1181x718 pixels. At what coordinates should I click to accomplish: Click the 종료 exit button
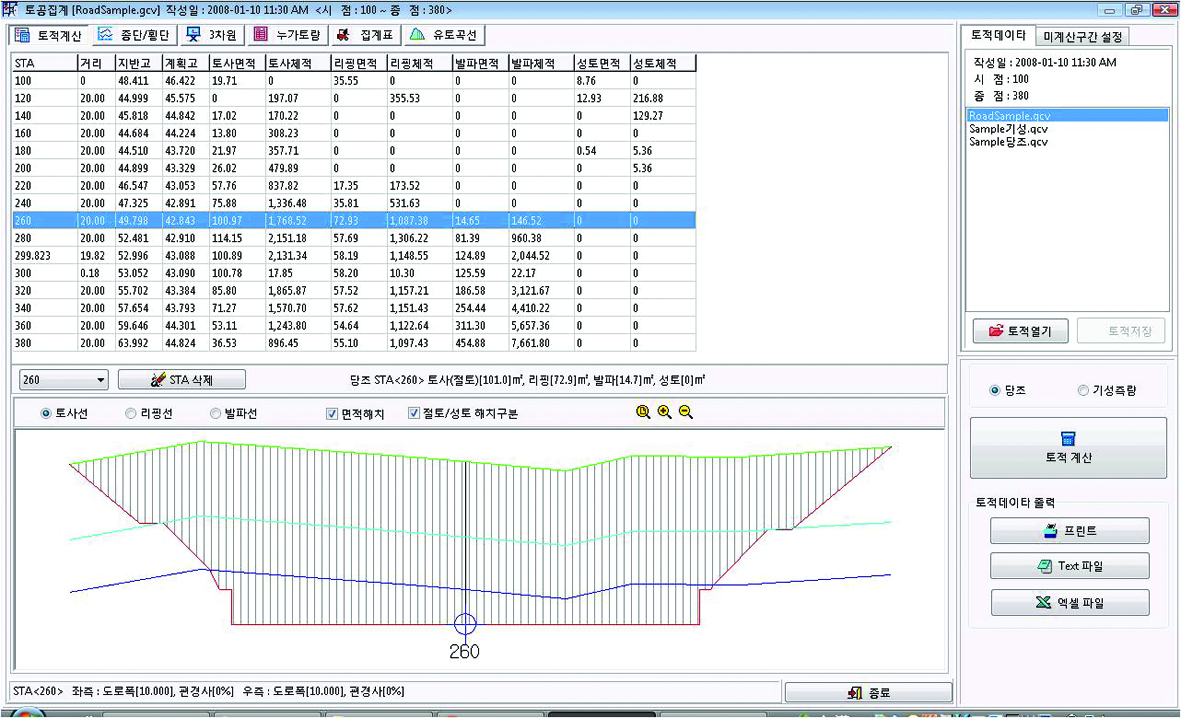tap(868, 693)
